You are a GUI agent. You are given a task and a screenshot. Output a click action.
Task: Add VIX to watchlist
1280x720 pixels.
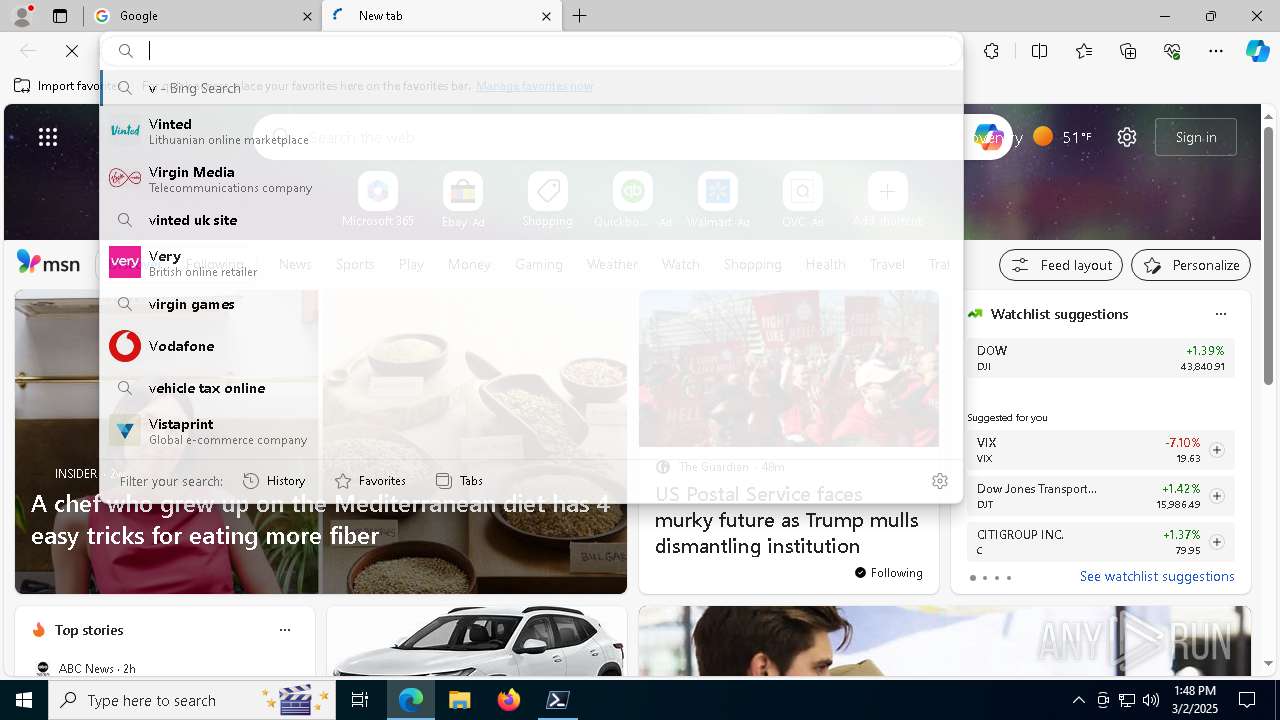[x=1217, y=450]
